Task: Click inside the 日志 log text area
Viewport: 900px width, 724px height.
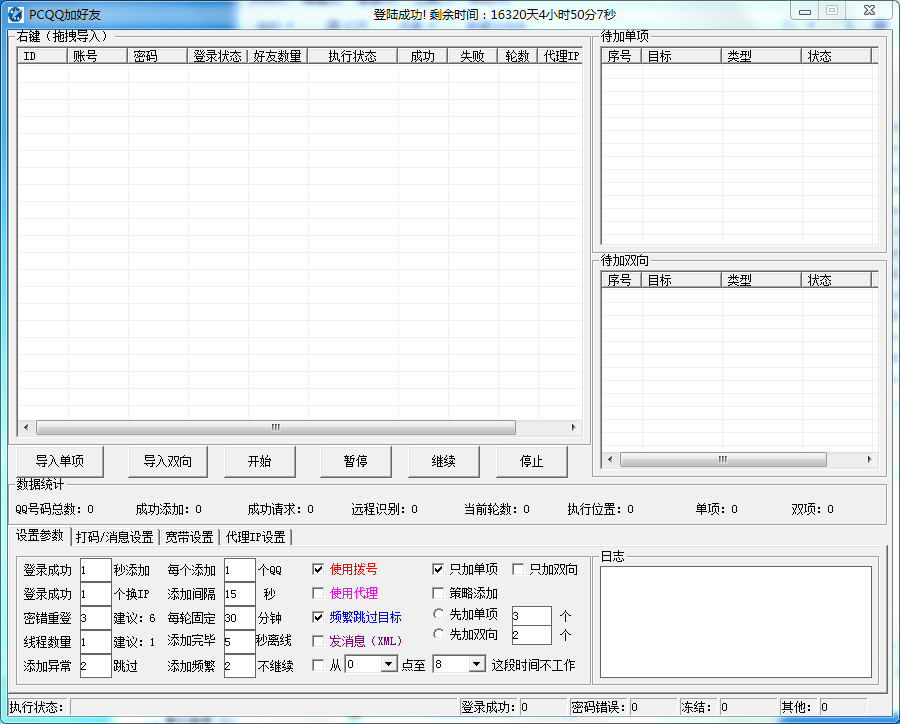Action: (736, 622)
